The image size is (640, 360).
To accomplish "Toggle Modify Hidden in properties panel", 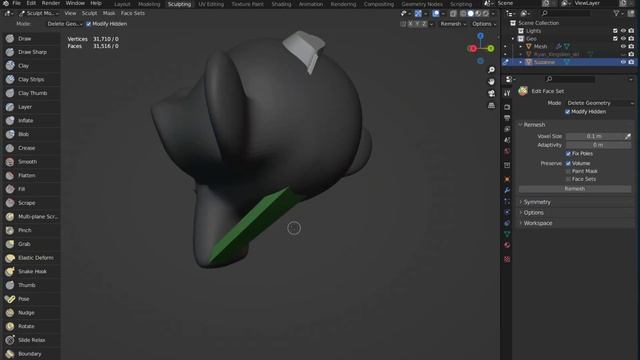I will tap(567, 112).
